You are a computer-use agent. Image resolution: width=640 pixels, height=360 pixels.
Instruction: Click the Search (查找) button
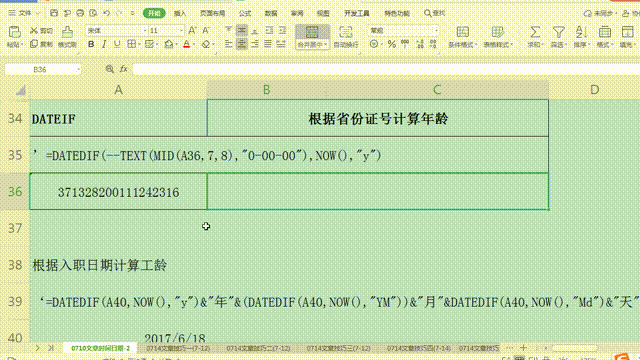coord(435,13)
